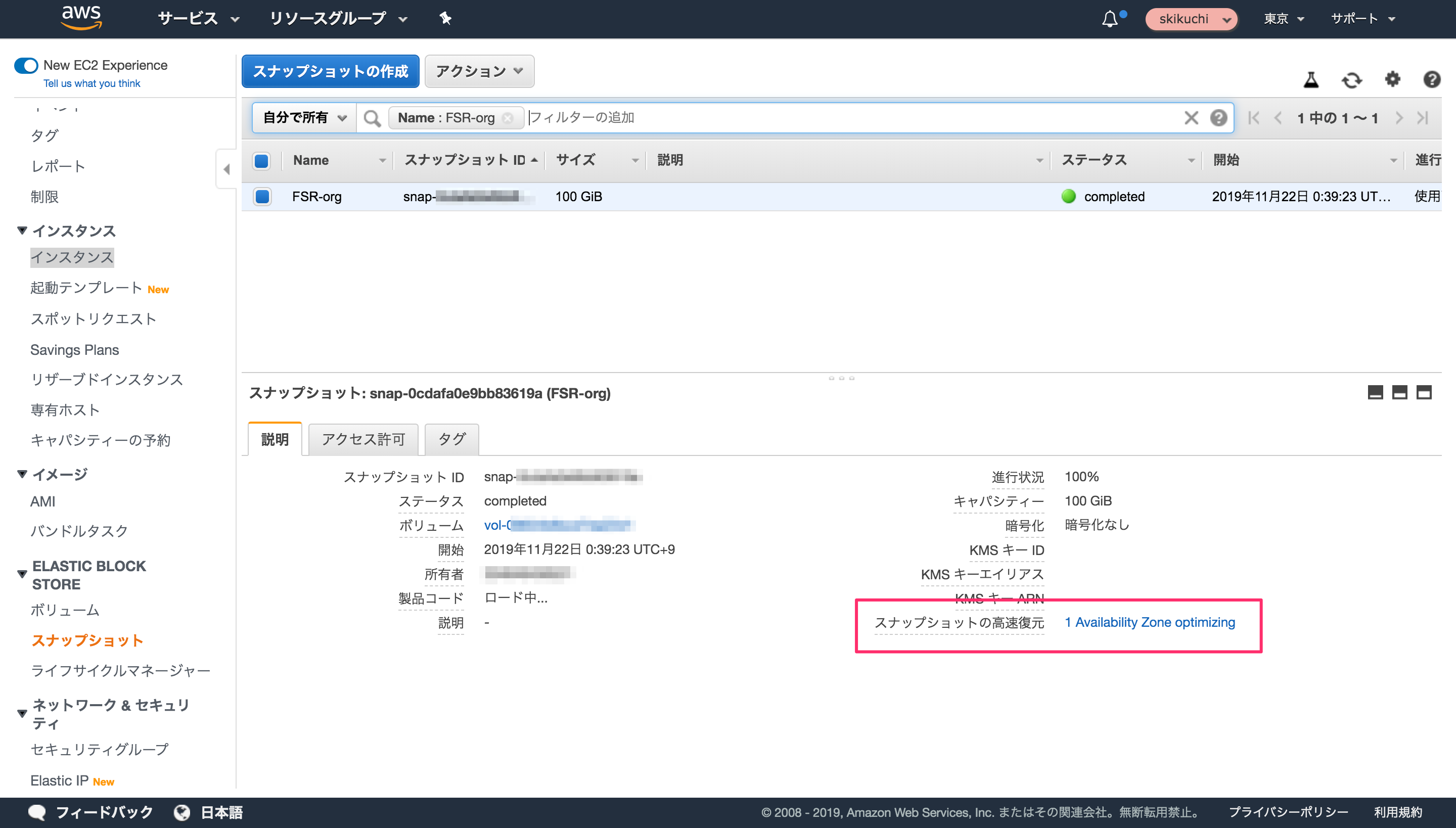The image size is (1456, 828).
Task: Collapse the left navigation sidebar
Action: [226, 169]
